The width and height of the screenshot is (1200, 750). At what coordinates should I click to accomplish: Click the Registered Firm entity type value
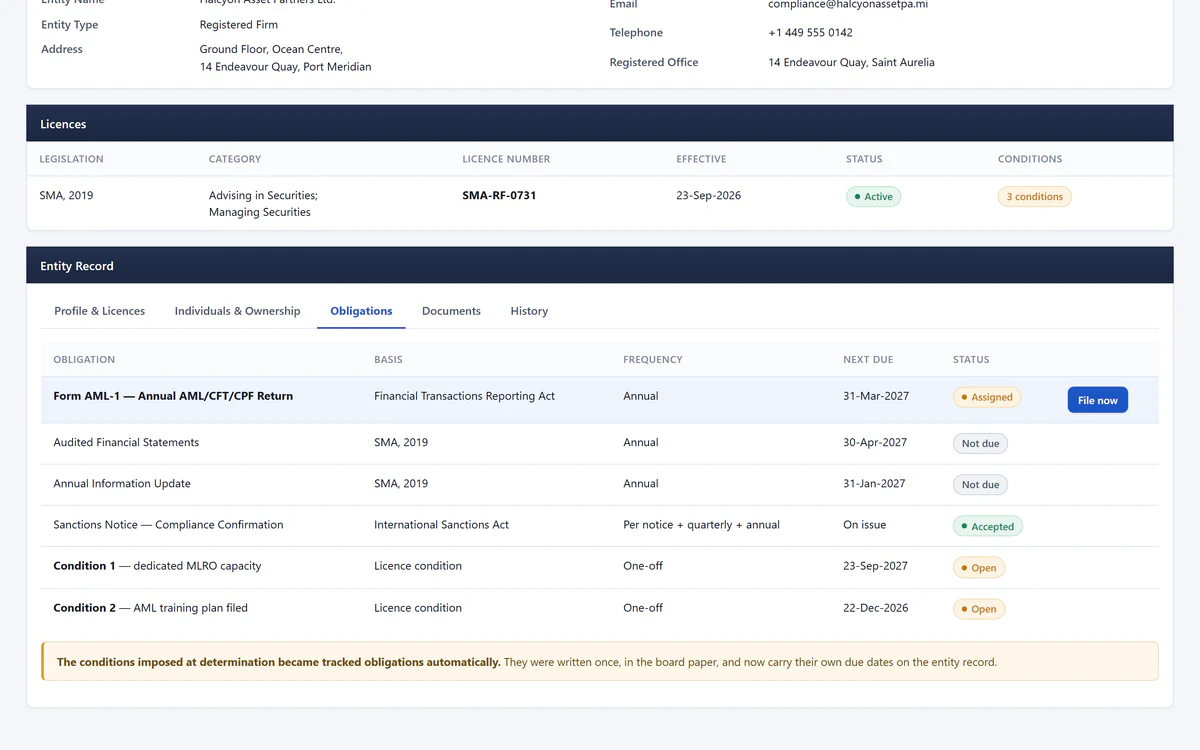pos(239,25)
